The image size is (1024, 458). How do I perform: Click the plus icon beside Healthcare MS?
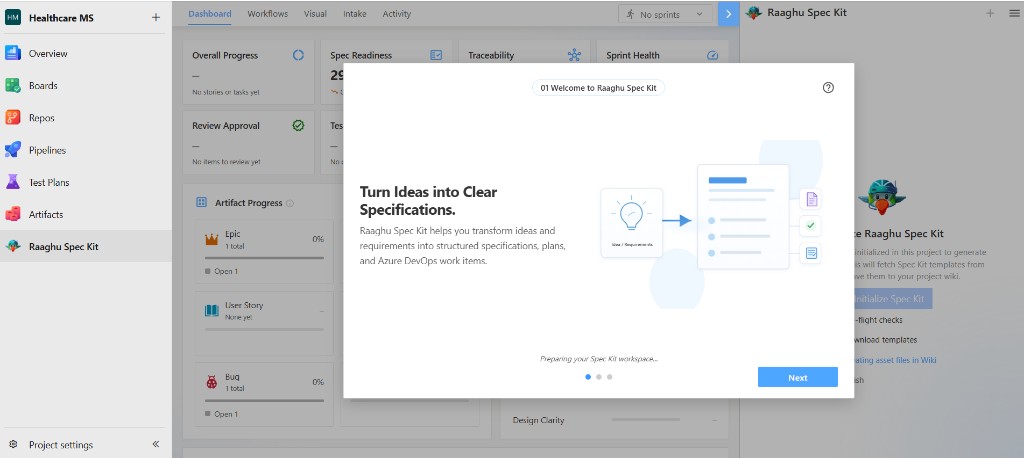155,18
